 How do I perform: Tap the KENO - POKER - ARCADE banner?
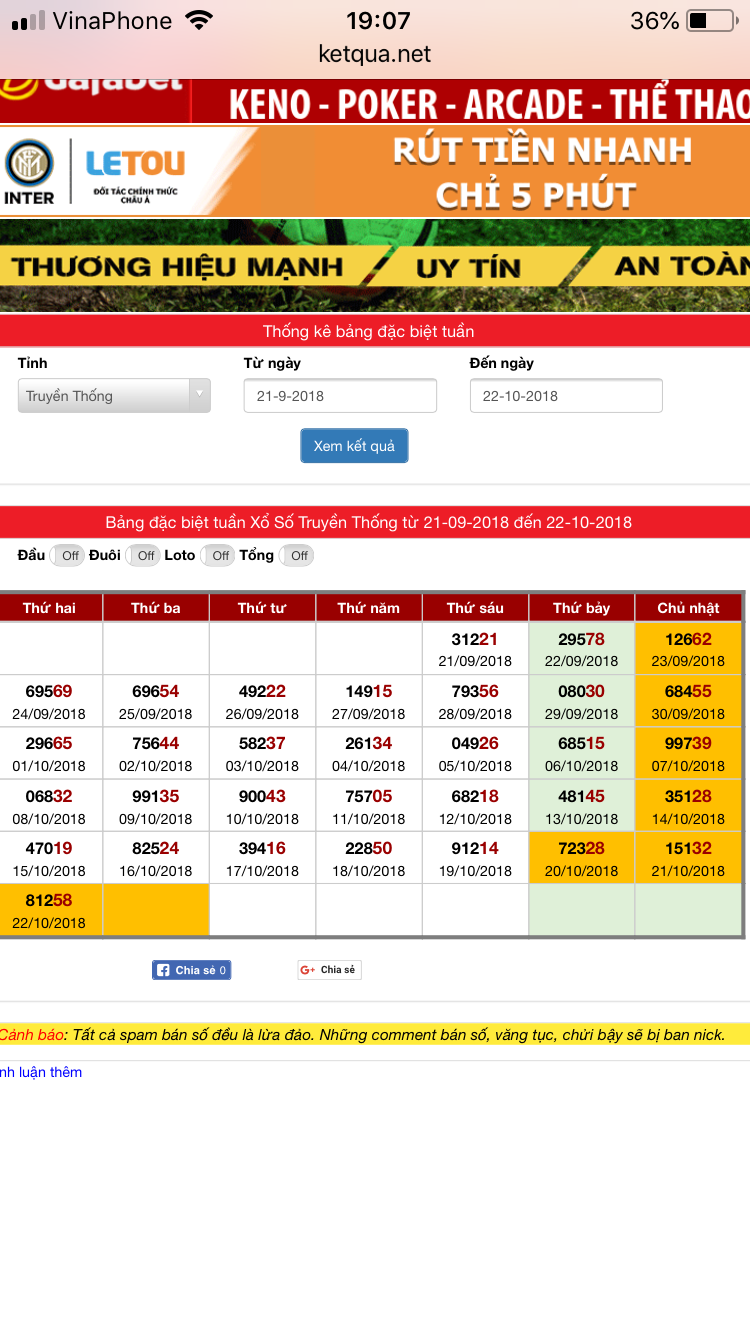coord(470,103)
